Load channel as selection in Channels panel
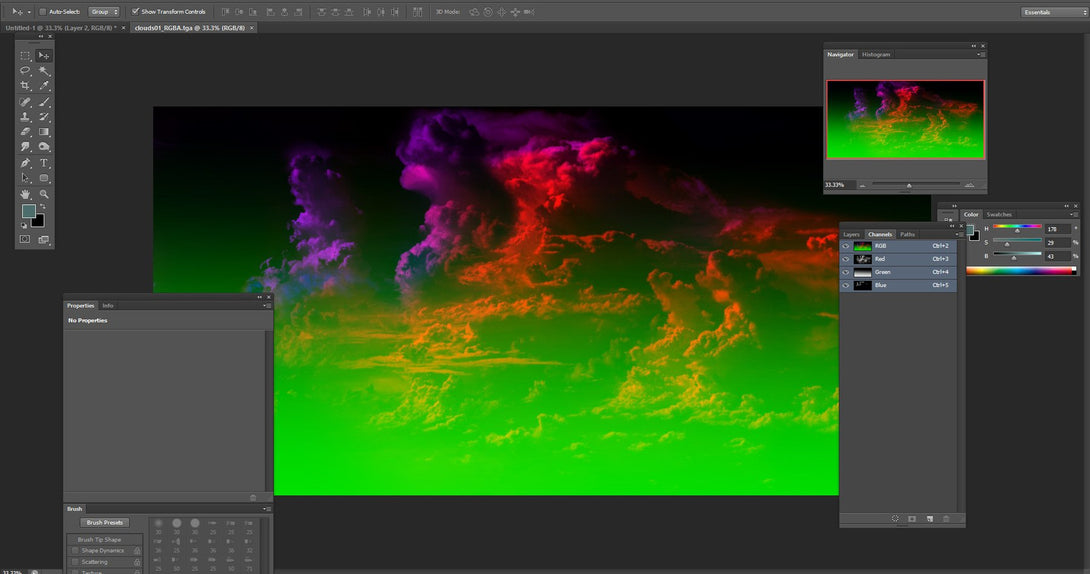 895,518
